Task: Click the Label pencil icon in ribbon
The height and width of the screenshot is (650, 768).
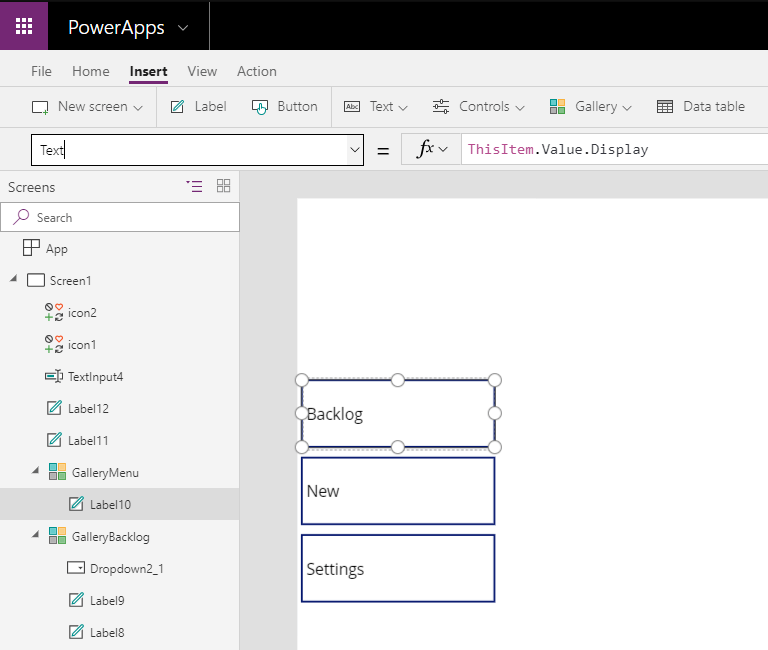Action: tap(177, 106)
